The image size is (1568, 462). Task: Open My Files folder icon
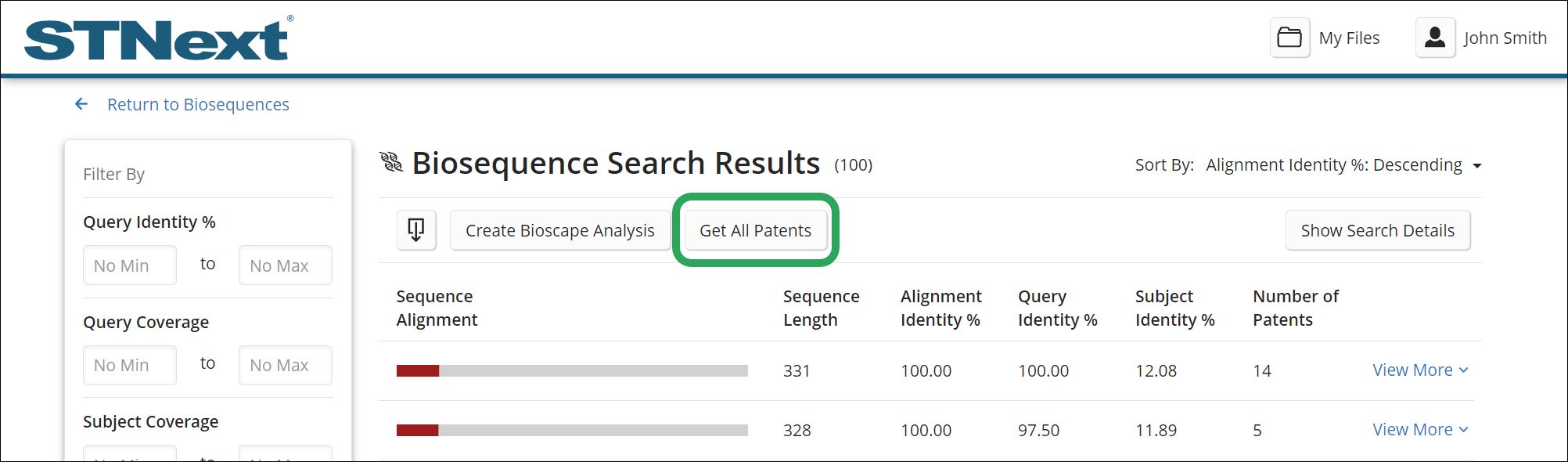1289,38
